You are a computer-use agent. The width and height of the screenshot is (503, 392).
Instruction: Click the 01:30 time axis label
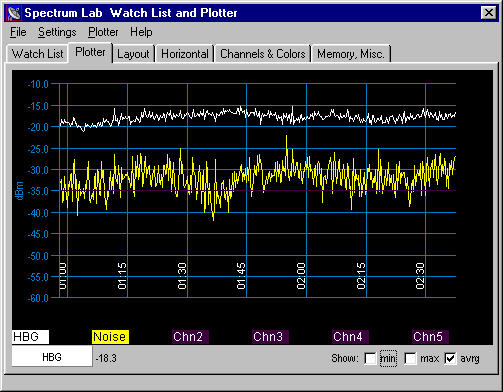point(182,276)
